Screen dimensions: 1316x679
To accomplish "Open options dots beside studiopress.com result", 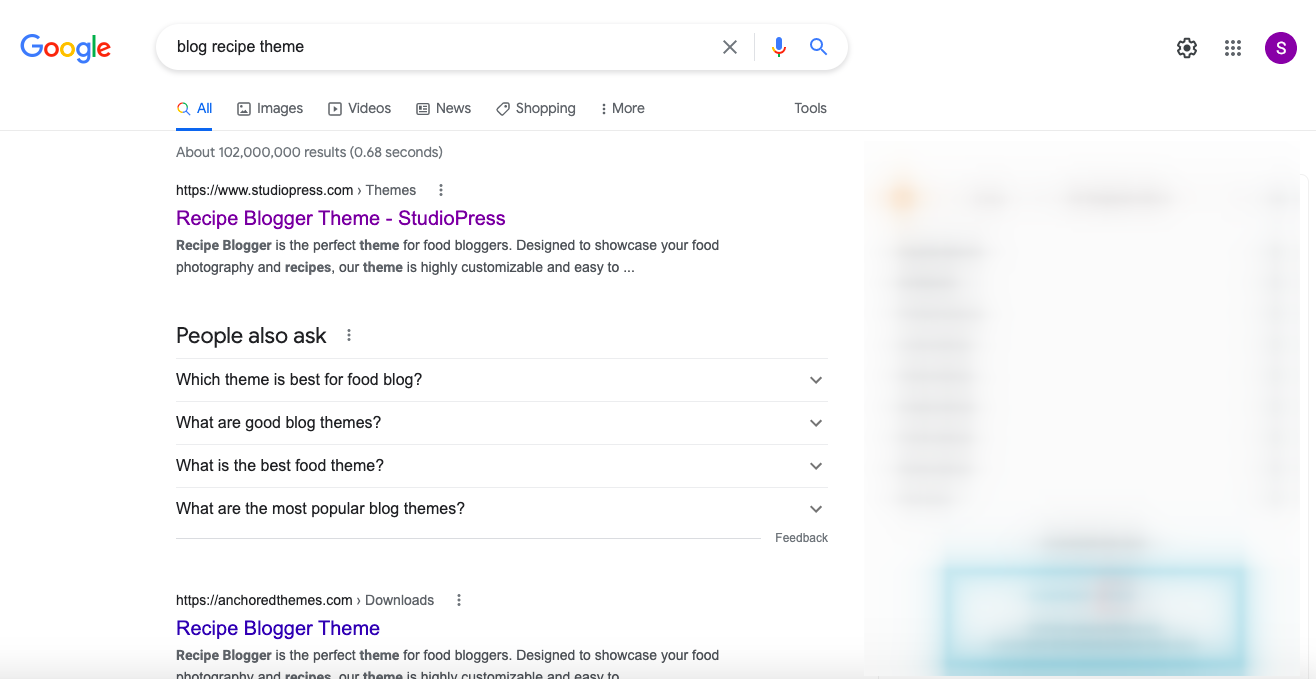I will [x=441, y=190].
